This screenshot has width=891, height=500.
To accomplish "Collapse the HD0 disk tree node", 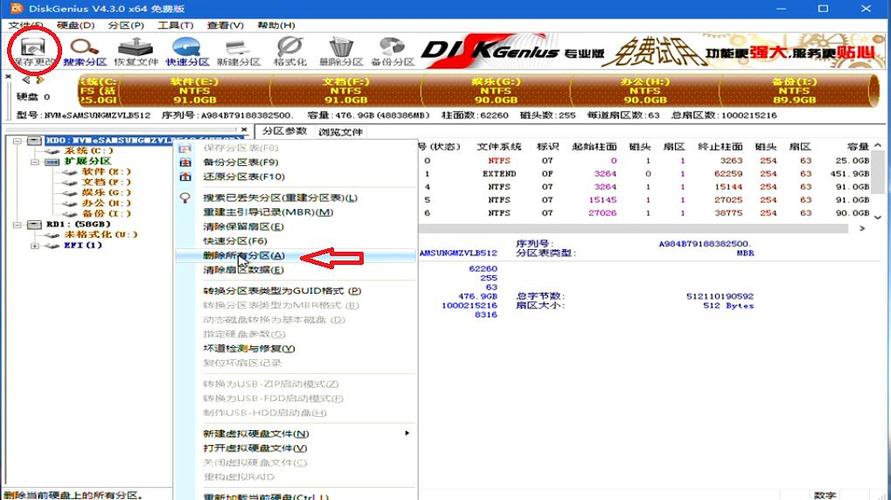I will [17, 140].
